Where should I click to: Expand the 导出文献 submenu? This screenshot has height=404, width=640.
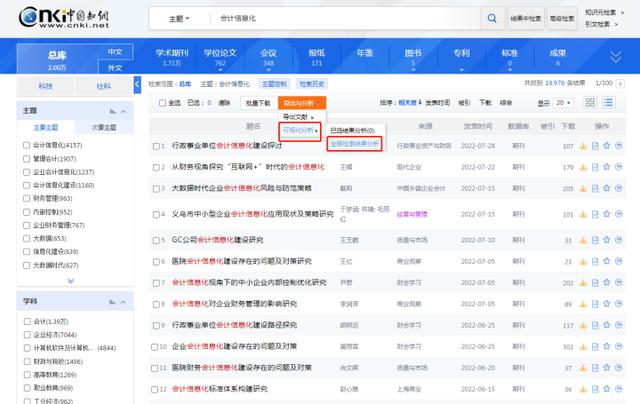[x=298, y=117]
